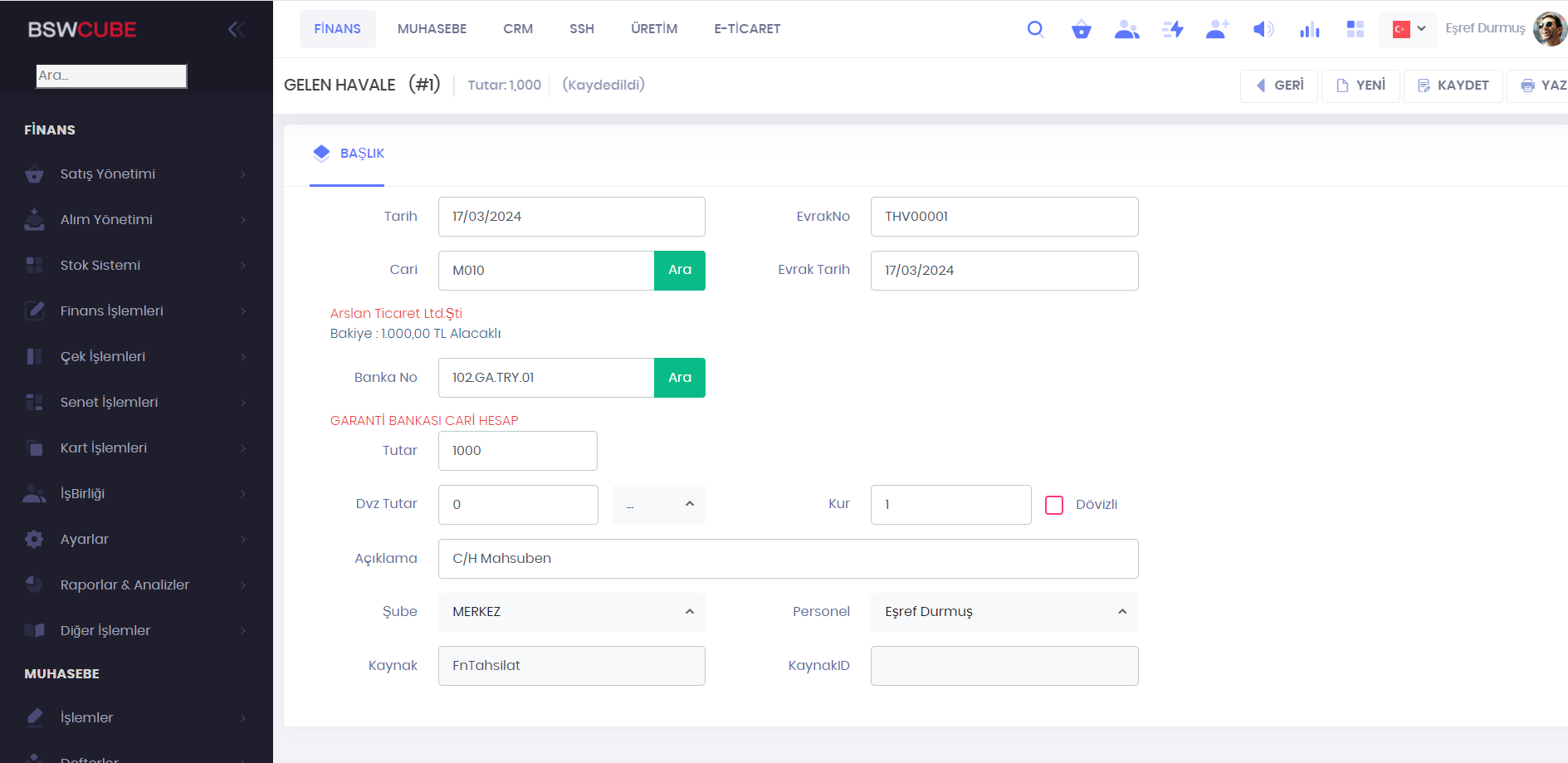Click Ara button next to Cari field
This screenshot has width=1568, height=763.
[x=679, y=270]
